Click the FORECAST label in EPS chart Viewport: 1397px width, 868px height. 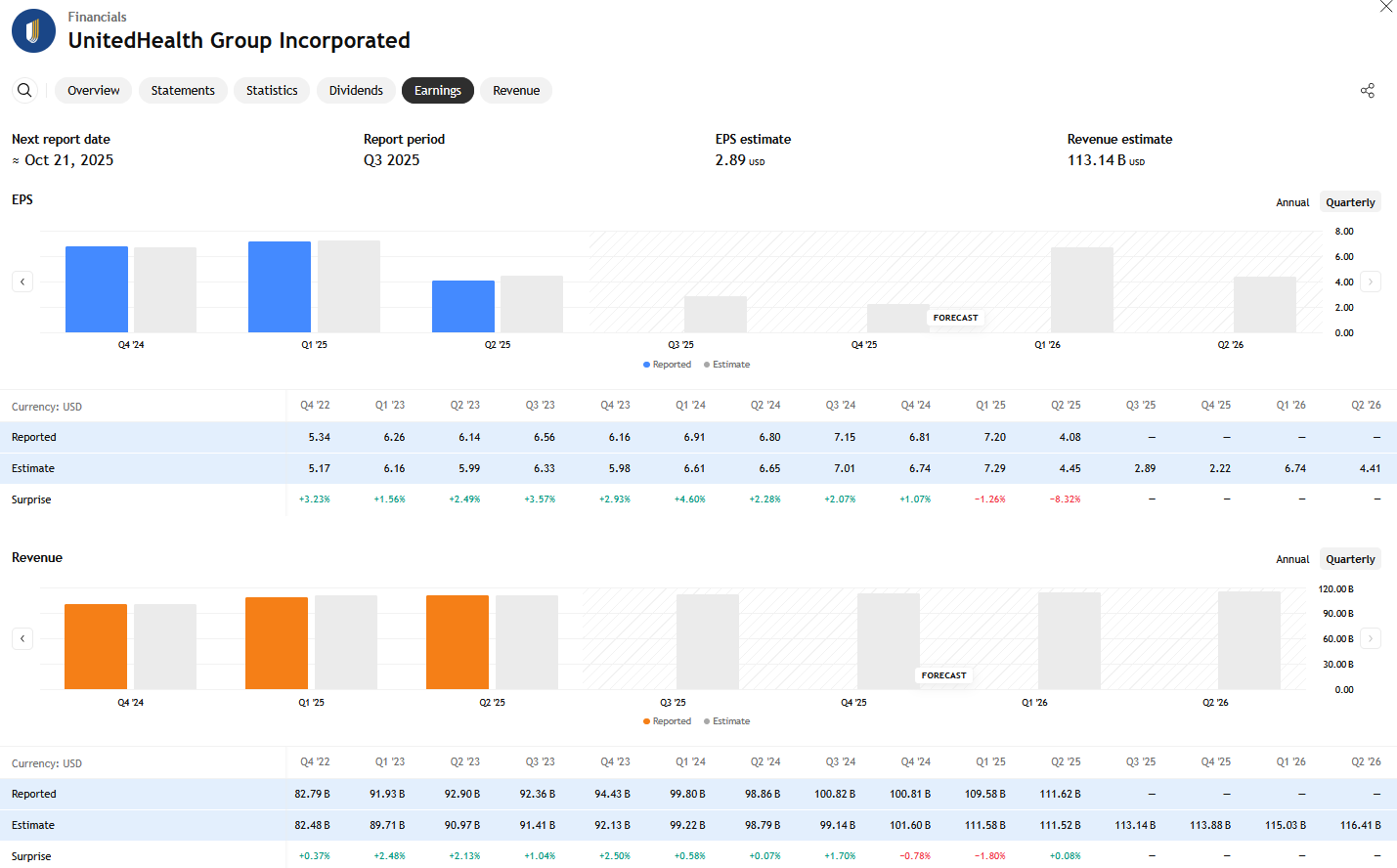pos(956,318)
